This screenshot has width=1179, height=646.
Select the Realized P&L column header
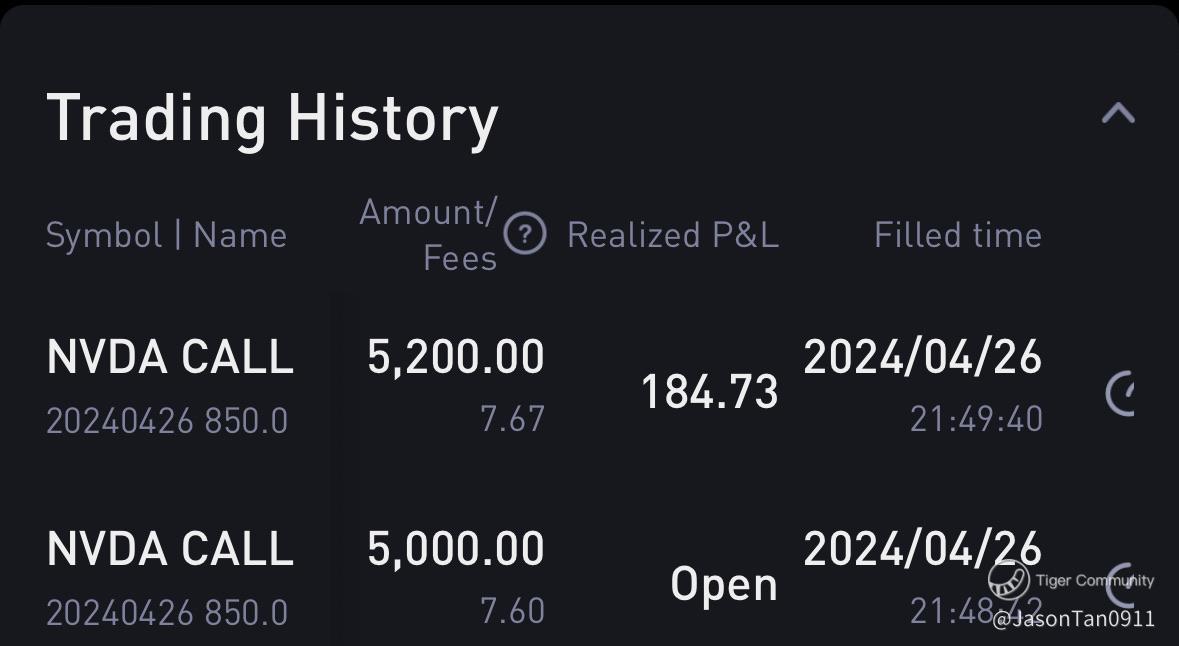[x=672, y=235]
